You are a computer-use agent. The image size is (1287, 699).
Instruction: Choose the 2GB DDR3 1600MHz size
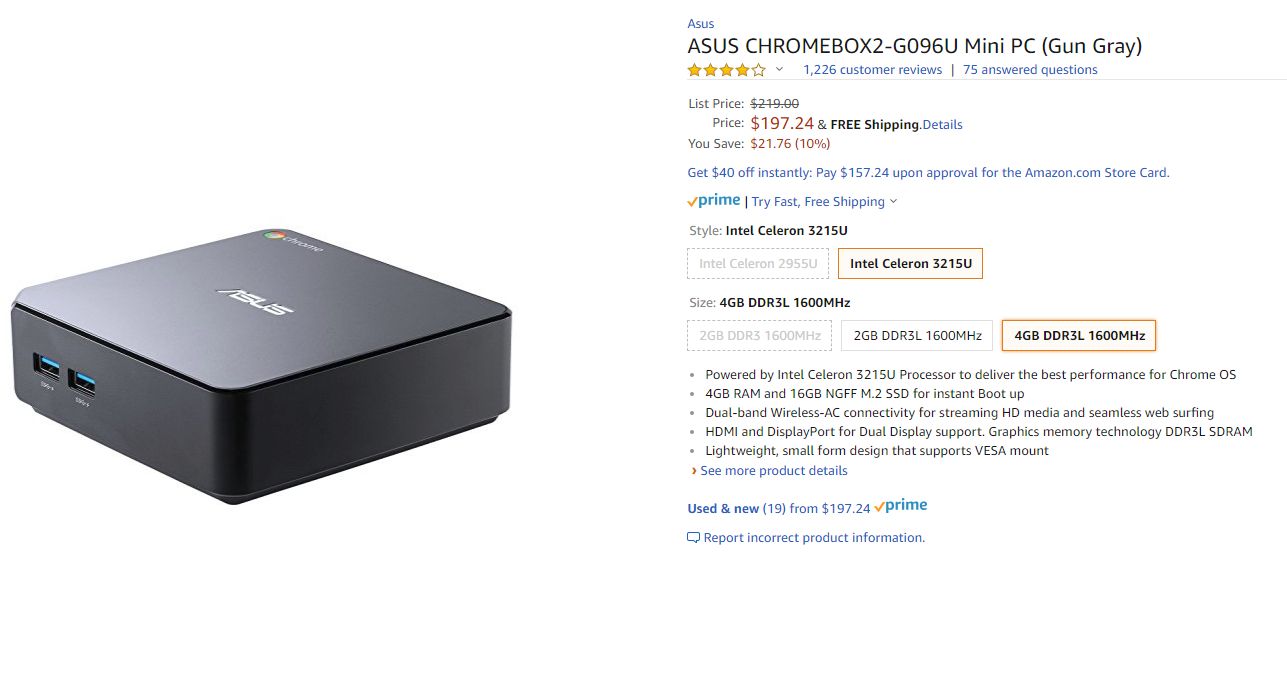[x=760, y=336]
